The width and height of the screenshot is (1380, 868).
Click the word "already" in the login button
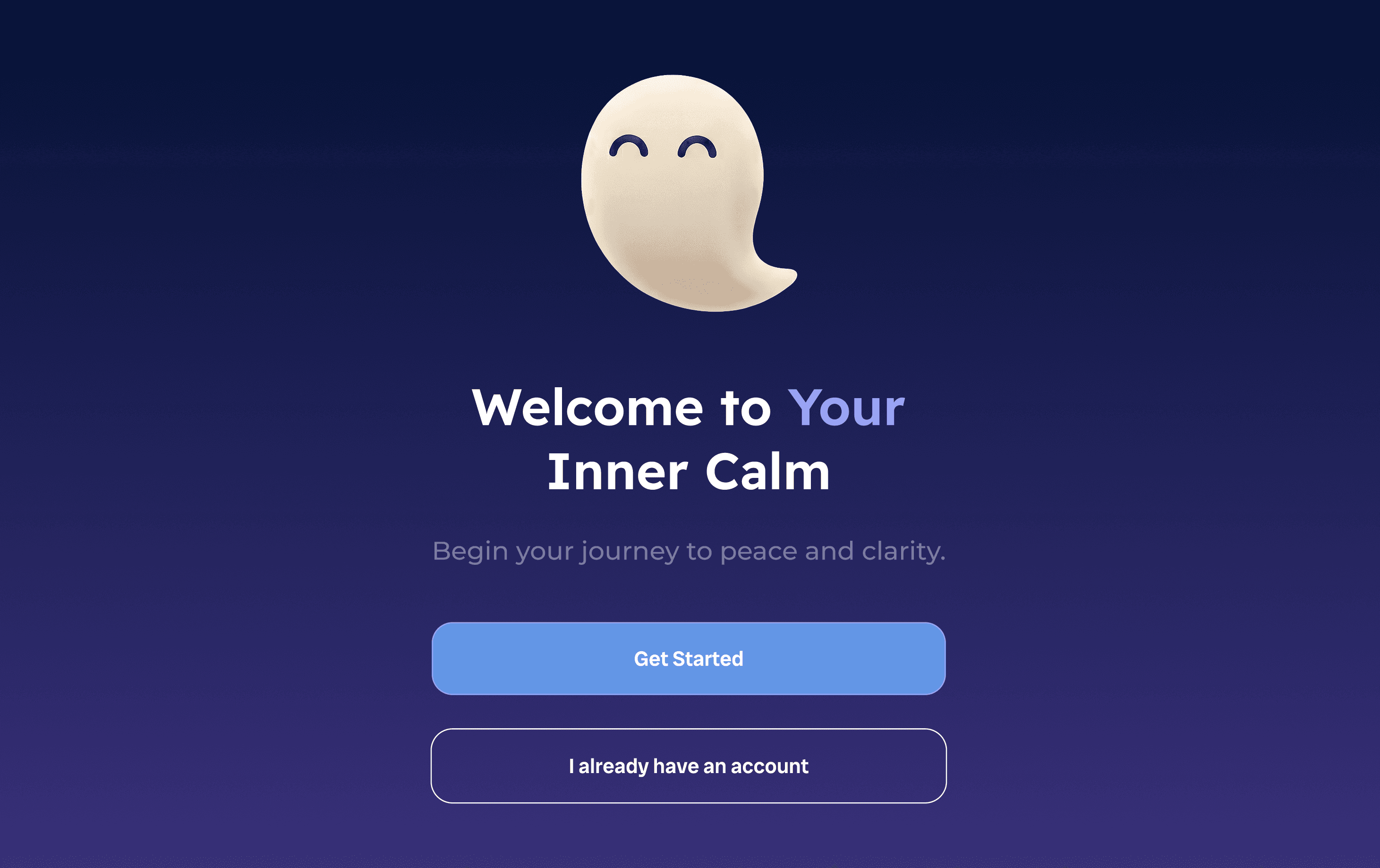(x=613, y=766)
